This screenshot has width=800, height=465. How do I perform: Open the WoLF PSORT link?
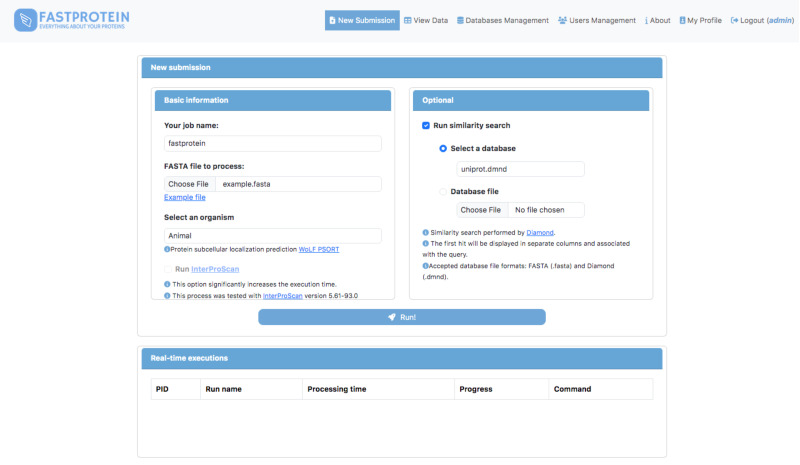[x=319, y=250]
